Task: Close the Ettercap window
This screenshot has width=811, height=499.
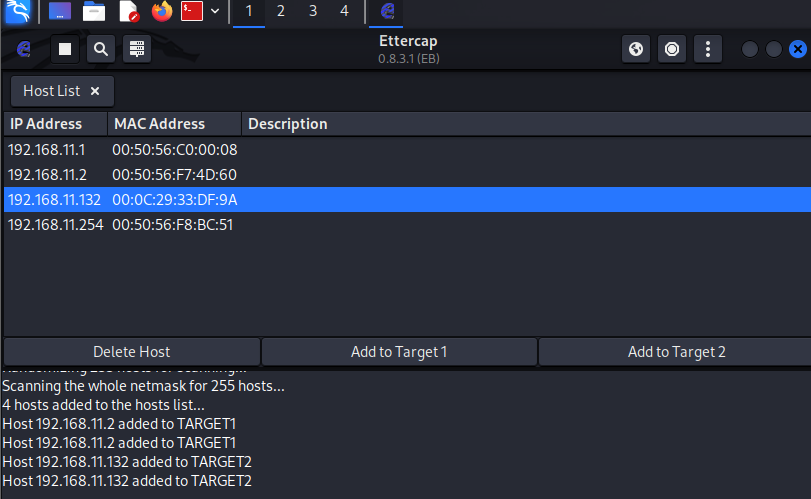Action: pyautogui.click(x=798, y=49)
